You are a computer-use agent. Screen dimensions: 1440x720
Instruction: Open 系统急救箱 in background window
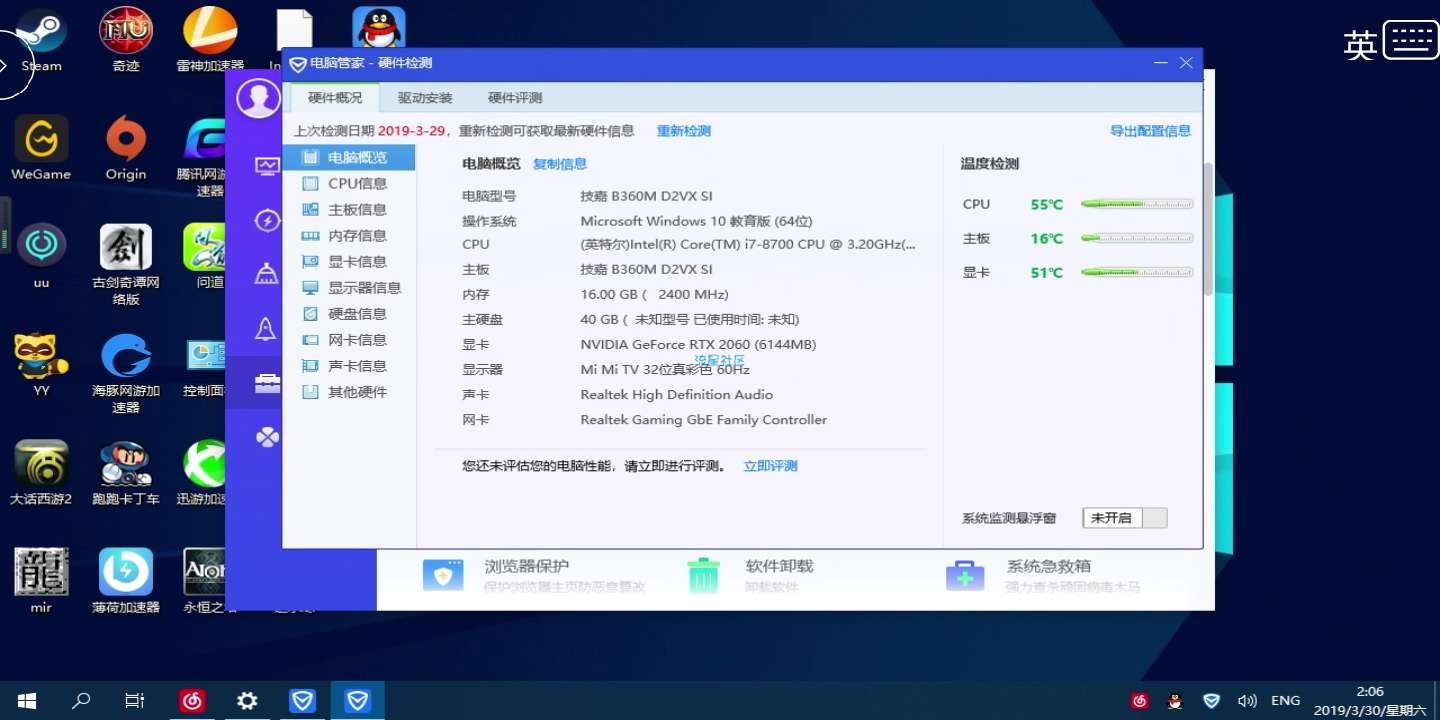click(x=1043, y=575)
